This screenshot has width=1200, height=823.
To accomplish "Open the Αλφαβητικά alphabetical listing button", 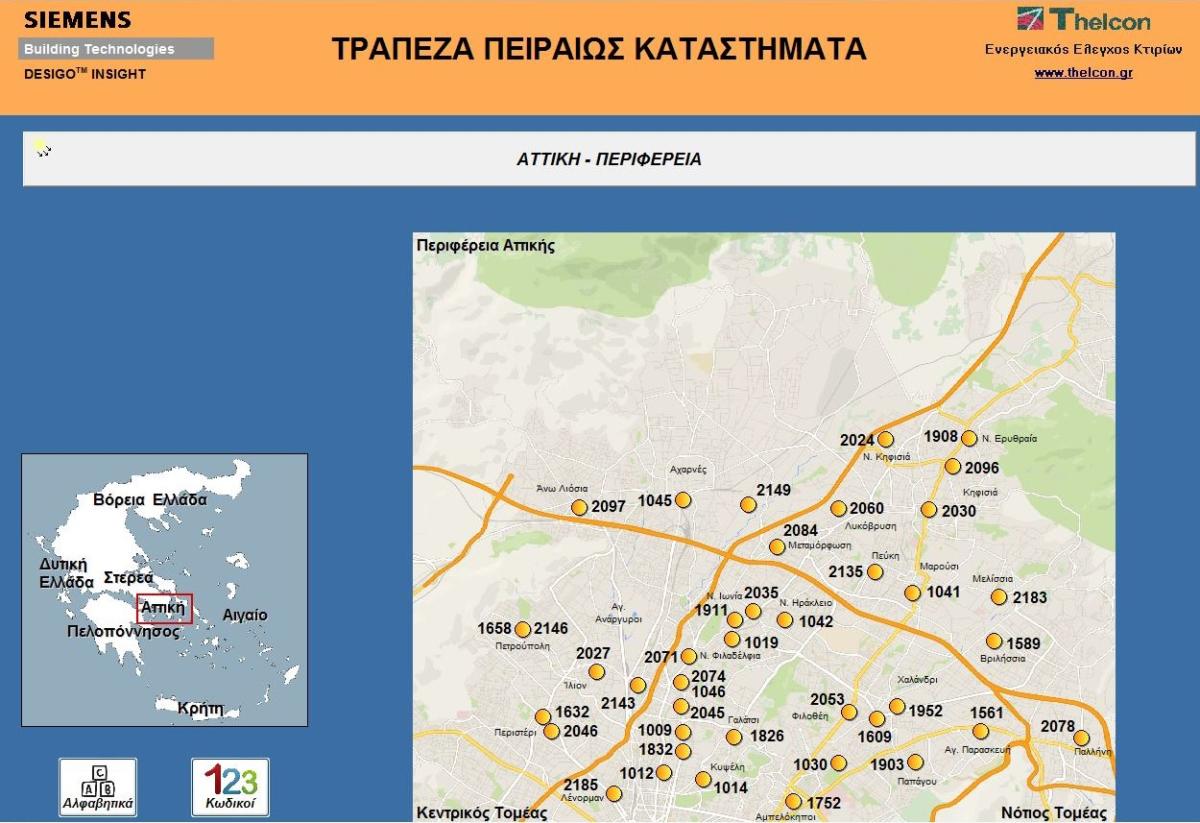I will [x=98, y=787].
